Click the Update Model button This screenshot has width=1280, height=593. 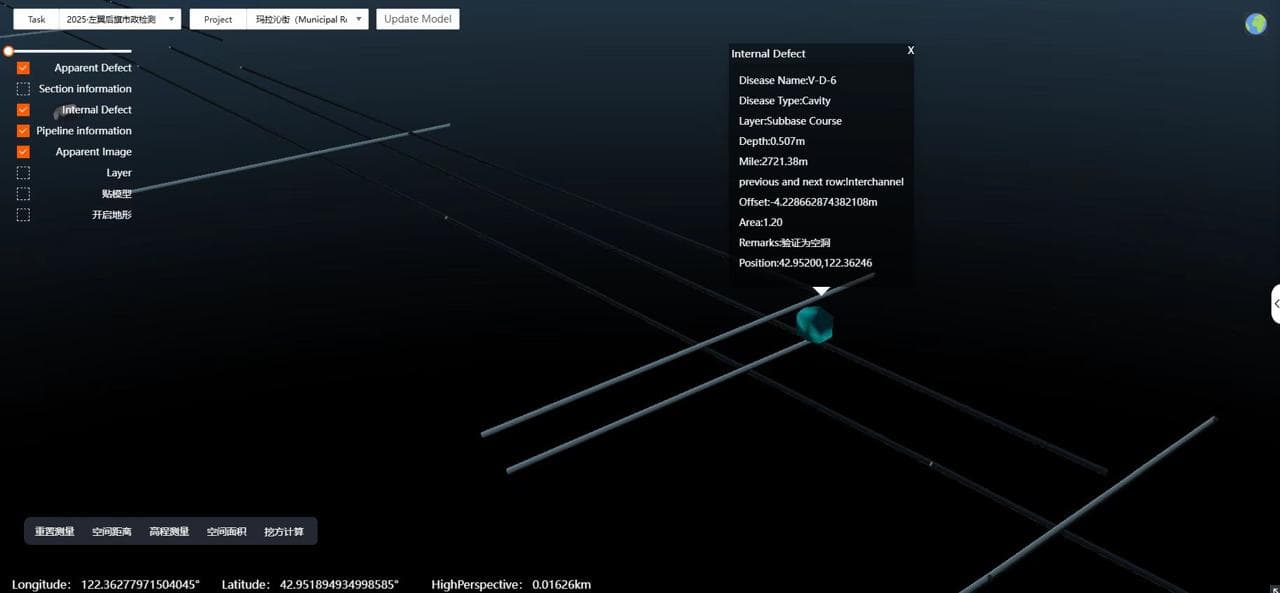[x=418, y=19]
